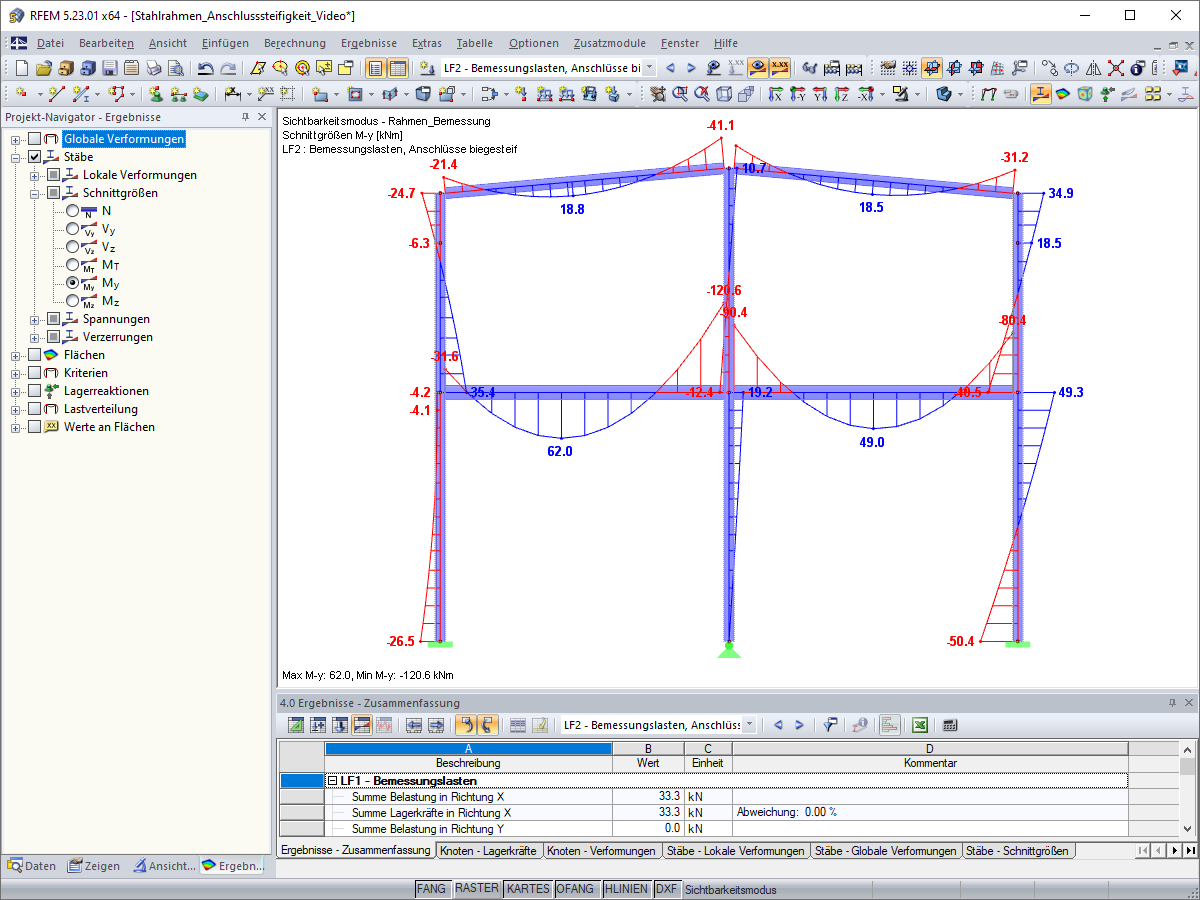Open load case dropdown in results panel
This screenshot has height=900, width=1200.
(750, 725)
